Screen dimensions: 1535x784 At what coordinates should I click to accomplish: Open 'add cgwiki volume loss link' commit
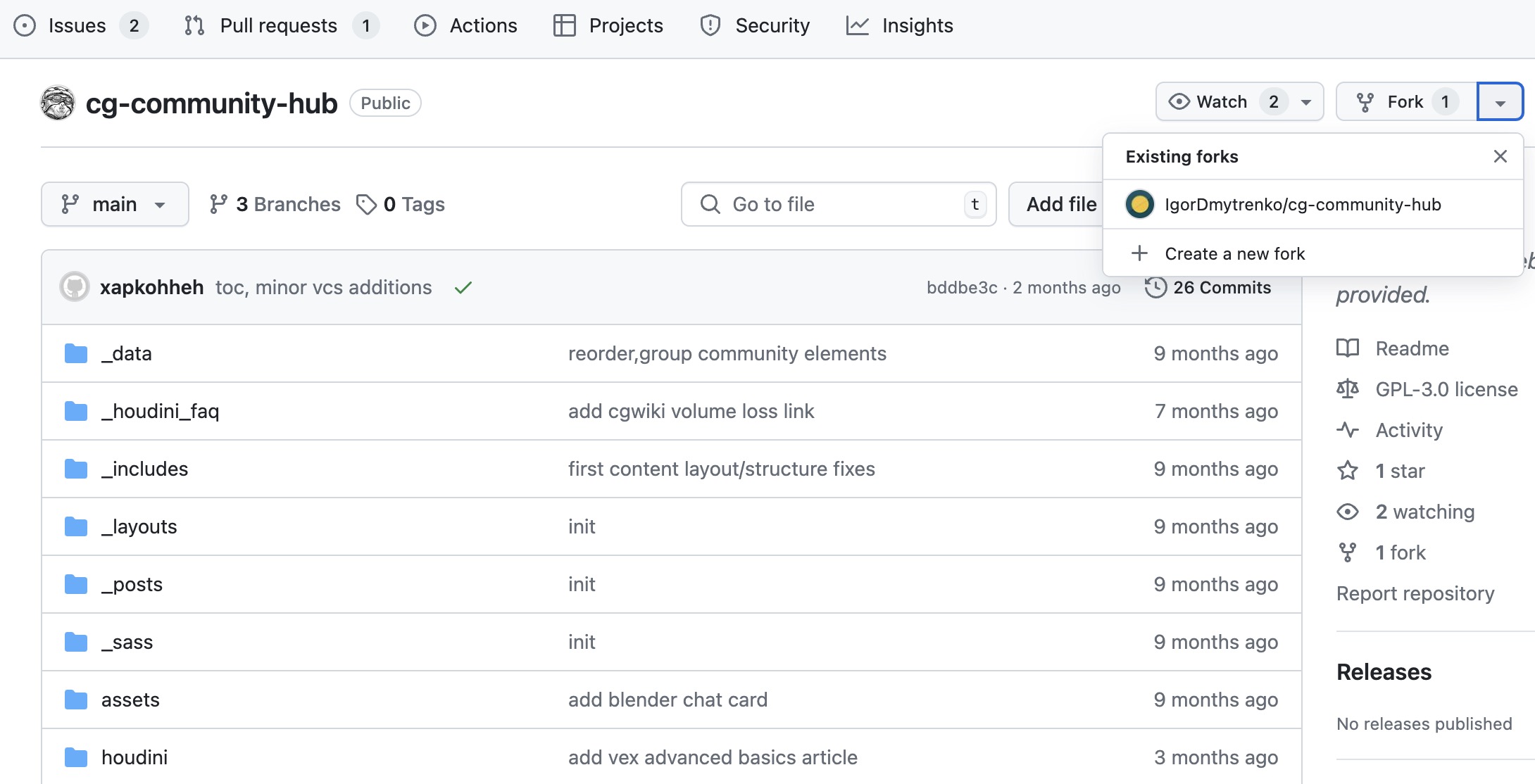click(691, 411)
